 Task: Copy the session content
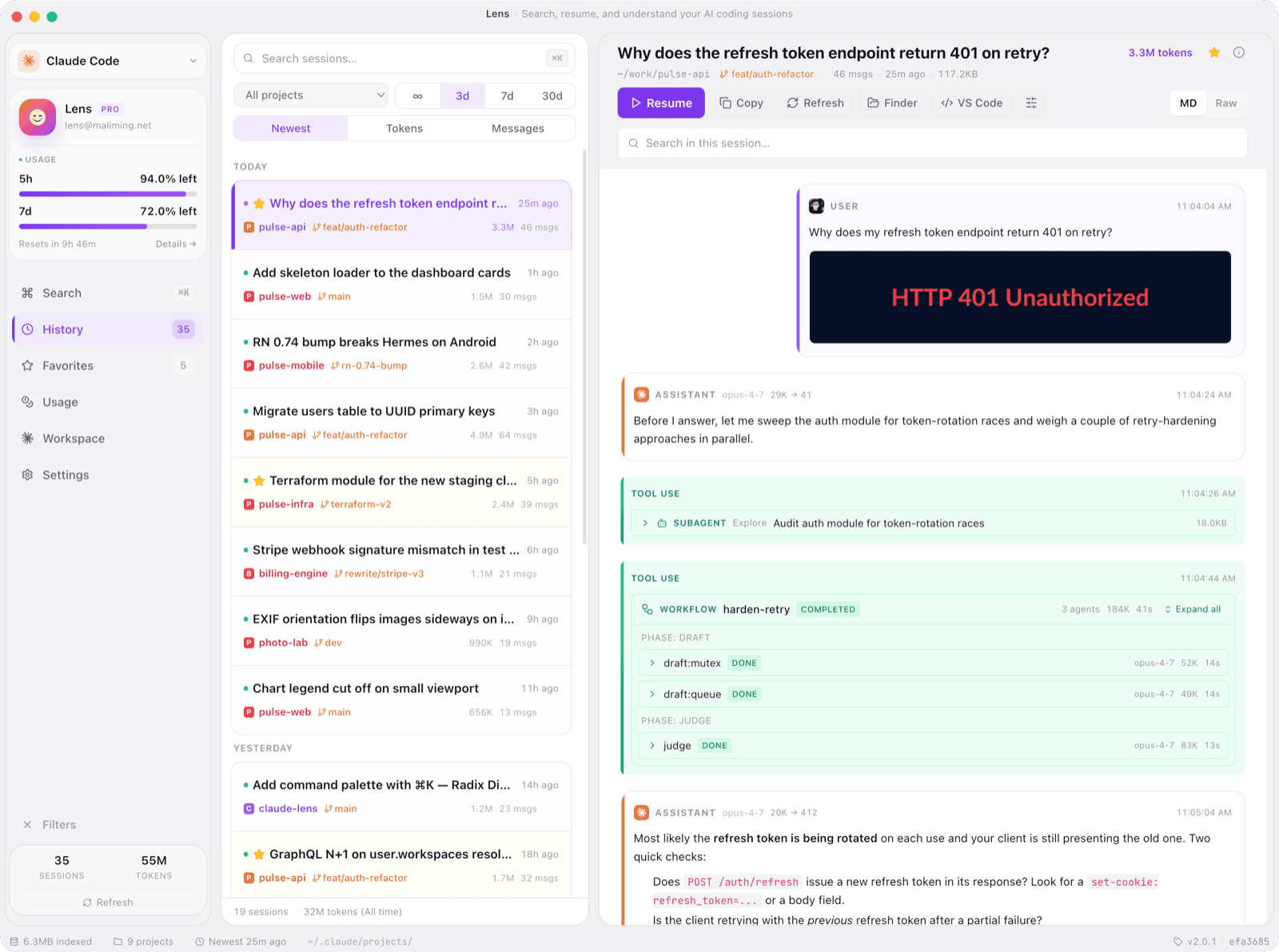[x=741, y=103]
